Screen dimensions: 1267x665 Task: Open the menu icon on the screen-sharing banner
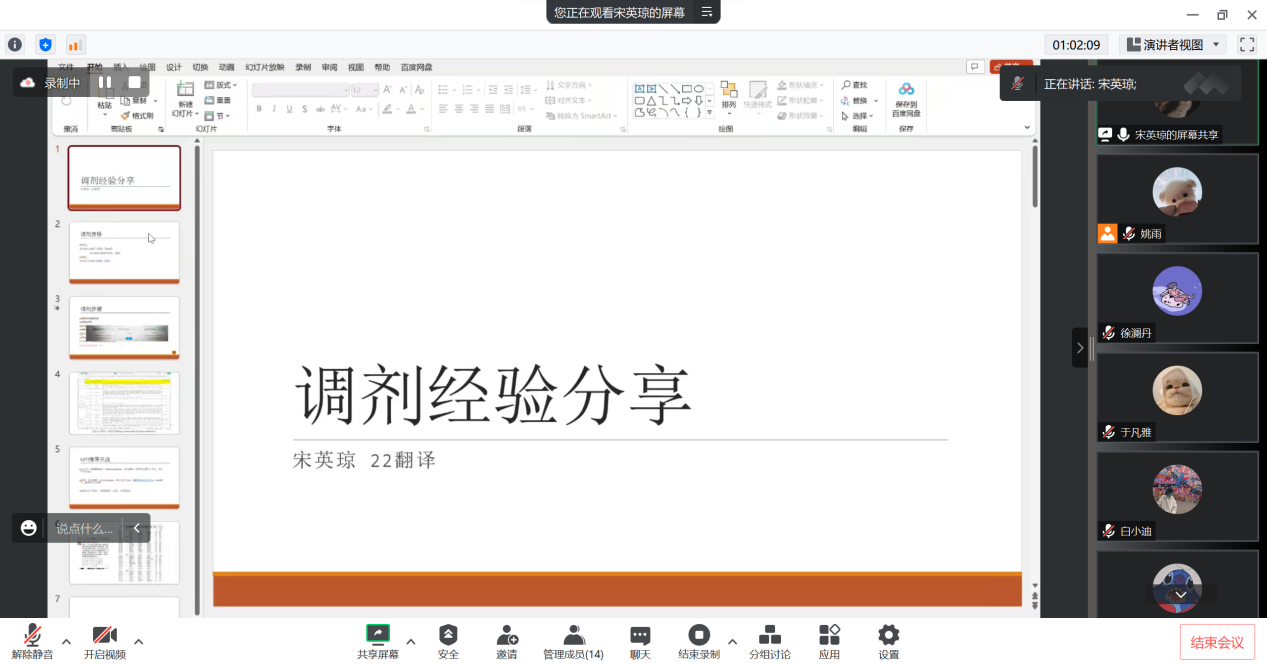click(706, 12)
